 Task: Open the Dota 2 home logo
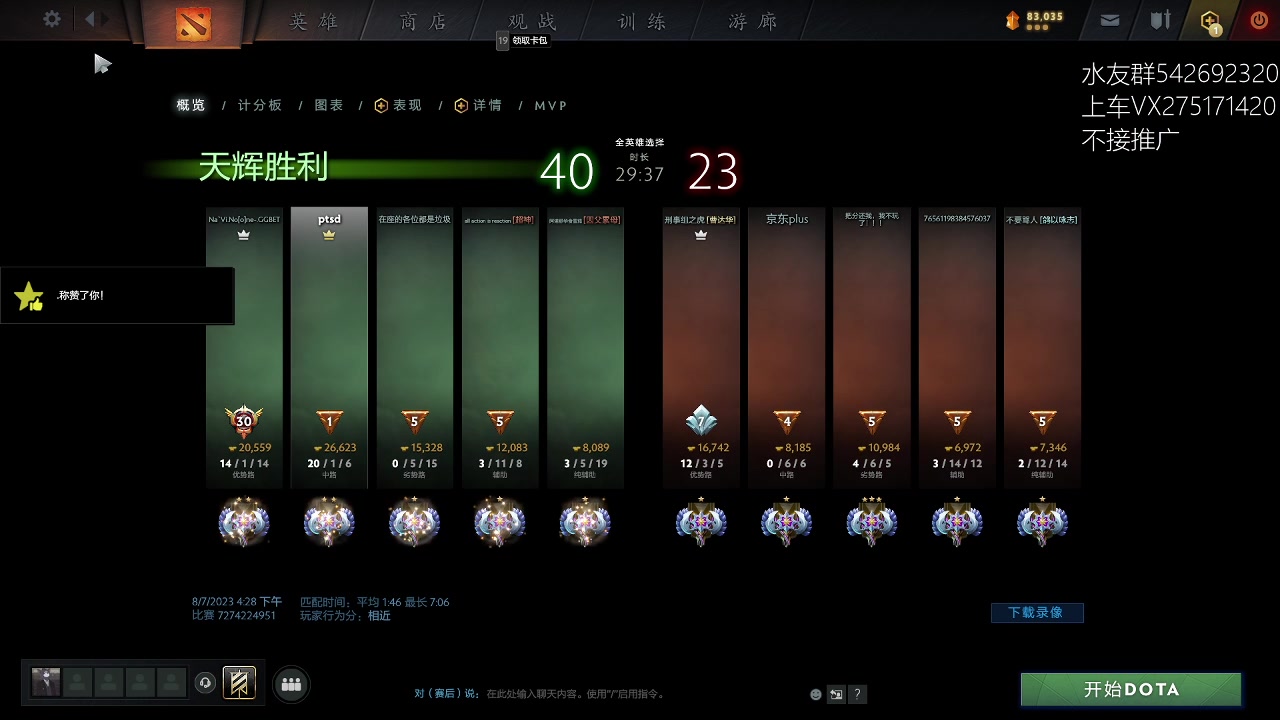click(194, 22)
